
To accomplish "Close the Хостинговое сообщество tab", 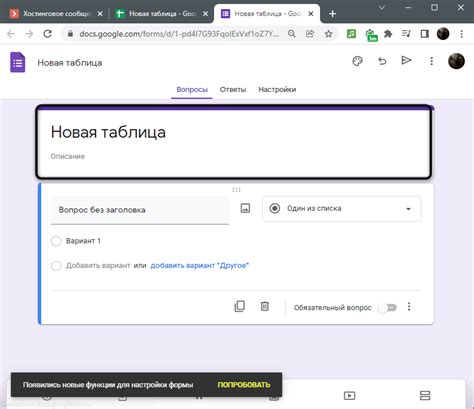I will click(x=100, y=14).
